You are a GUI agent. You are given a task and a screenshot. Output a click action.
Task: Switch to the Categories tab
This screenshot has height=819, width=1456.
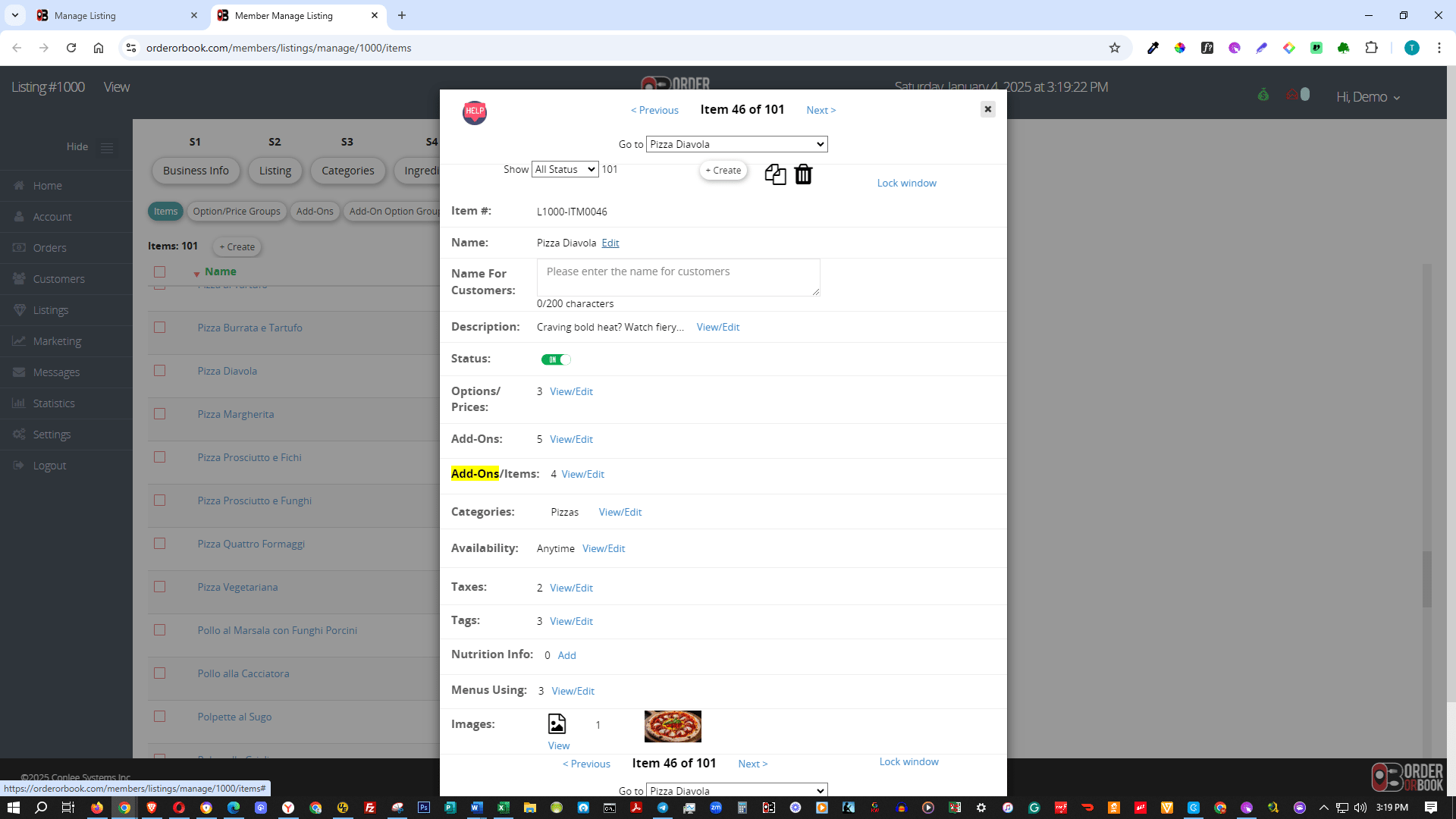(x=347, y=171)
